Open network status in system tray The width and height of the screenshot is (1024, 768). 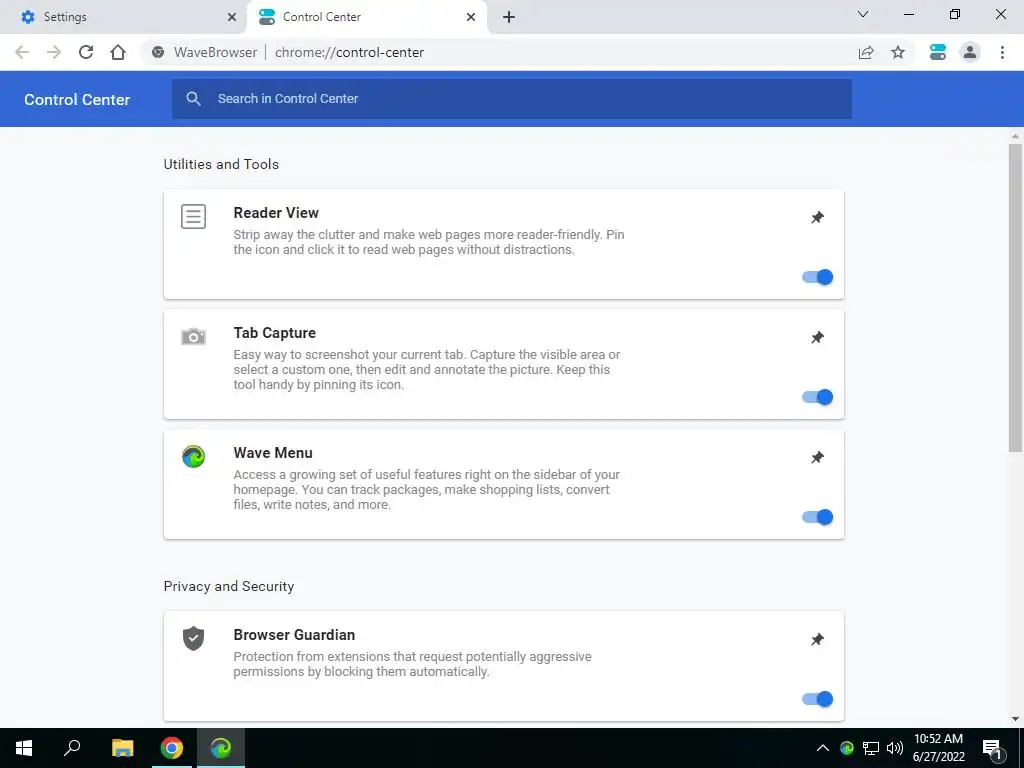(x=871, y=748)
